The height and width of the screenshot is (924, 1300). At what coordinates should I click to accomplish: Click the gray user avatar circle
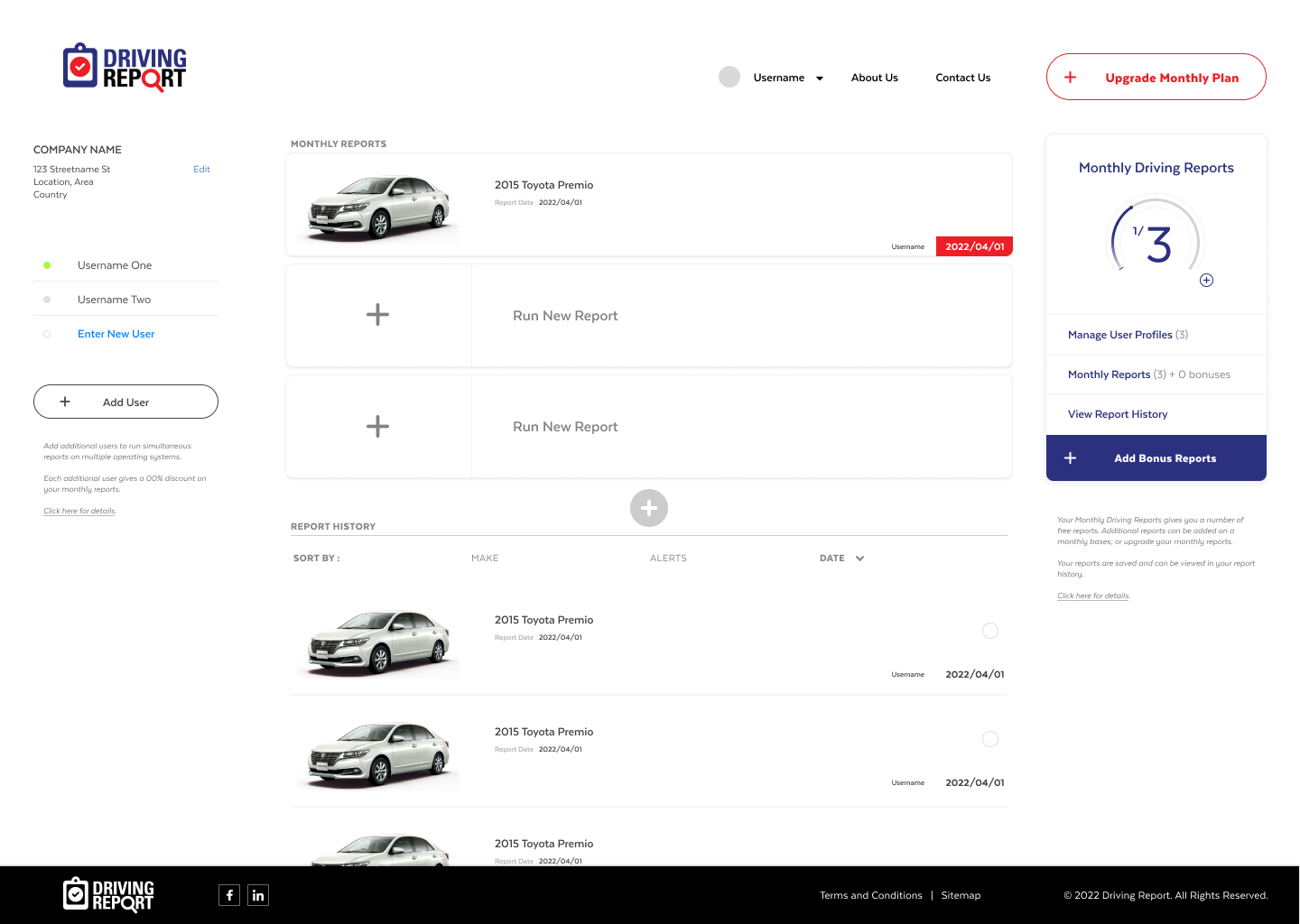729,77
